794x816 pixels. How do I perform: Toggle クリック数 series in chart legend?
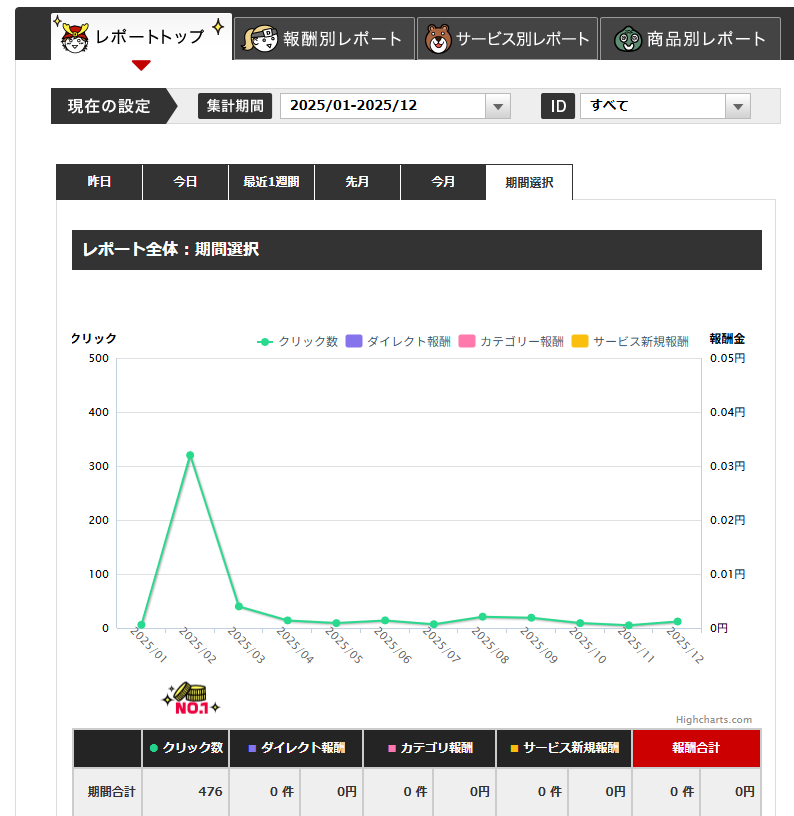tap(298, 341)
